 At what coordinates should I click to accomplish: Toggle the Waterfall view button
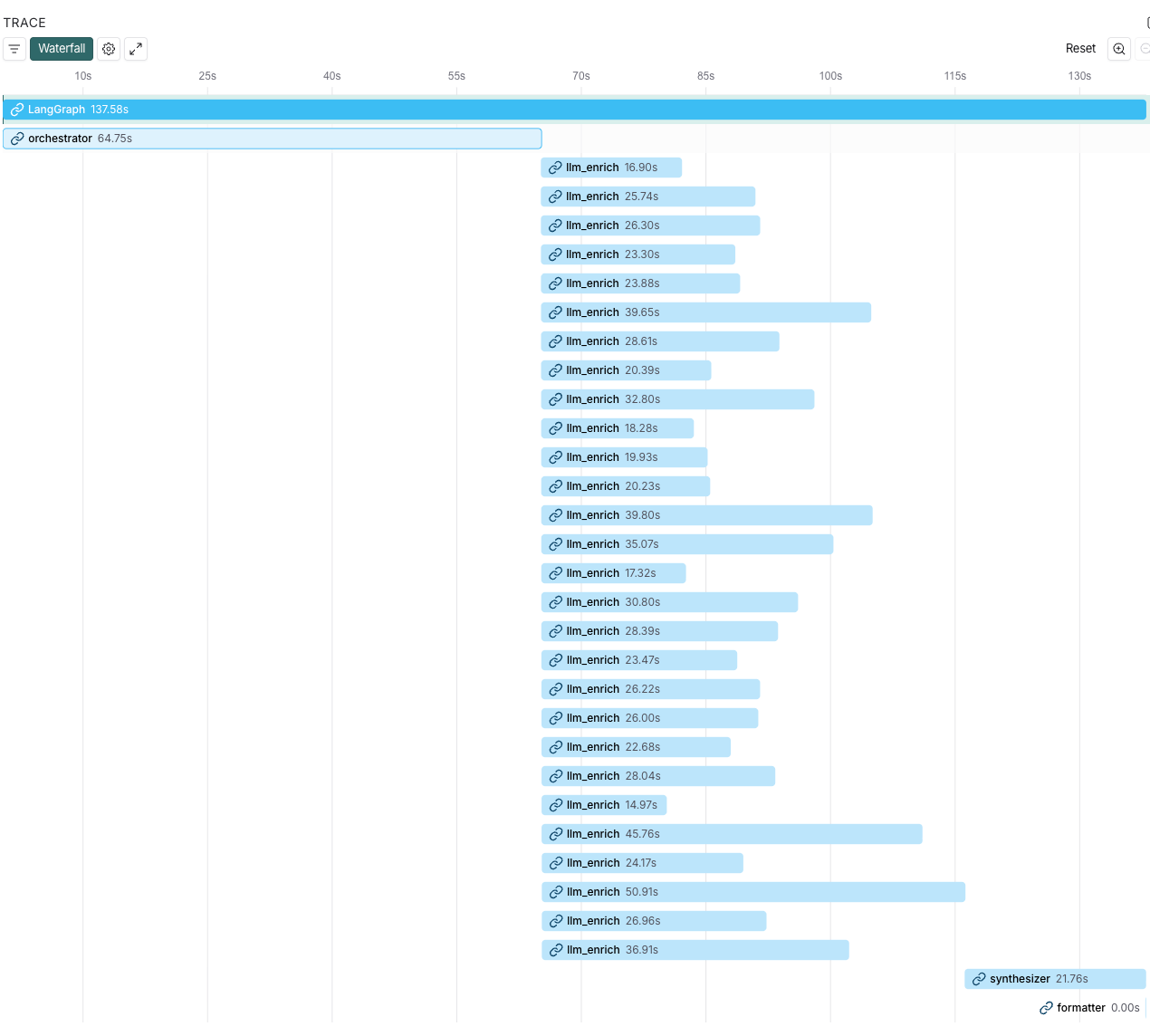[62, 49]
